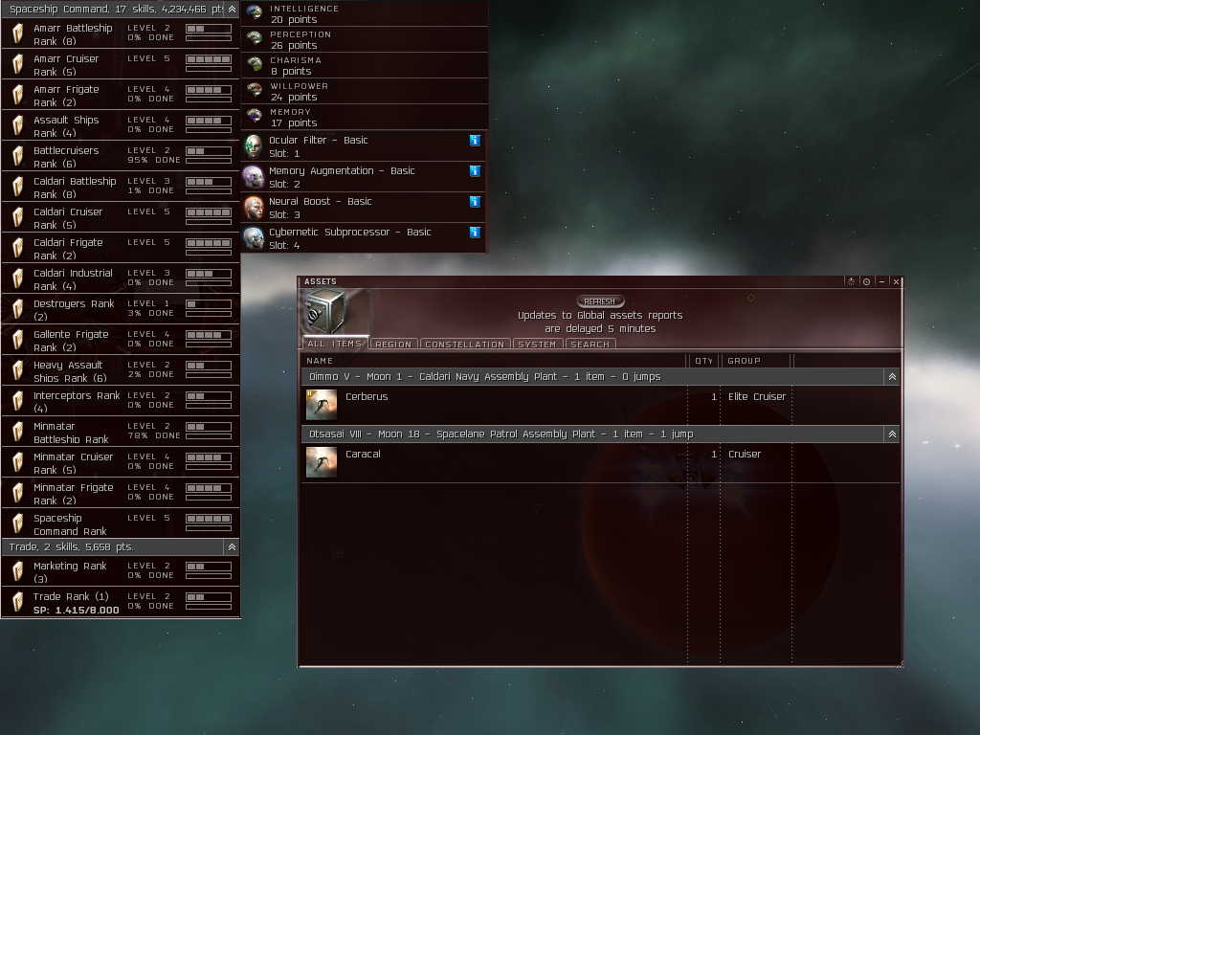
Task: Click the Amarr Battleship skill book icon
Action: point(17,33)
